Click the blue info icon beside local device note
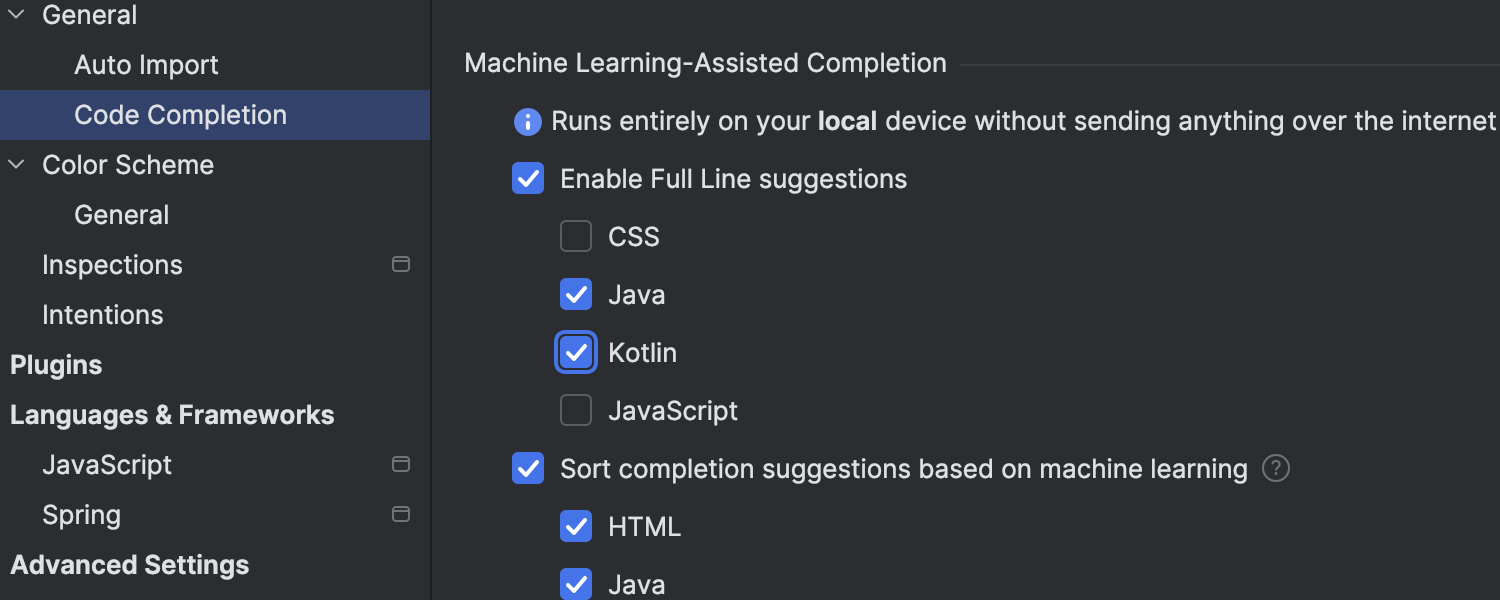The height and width of the screenshot is (600, 1500). point(527,122)
